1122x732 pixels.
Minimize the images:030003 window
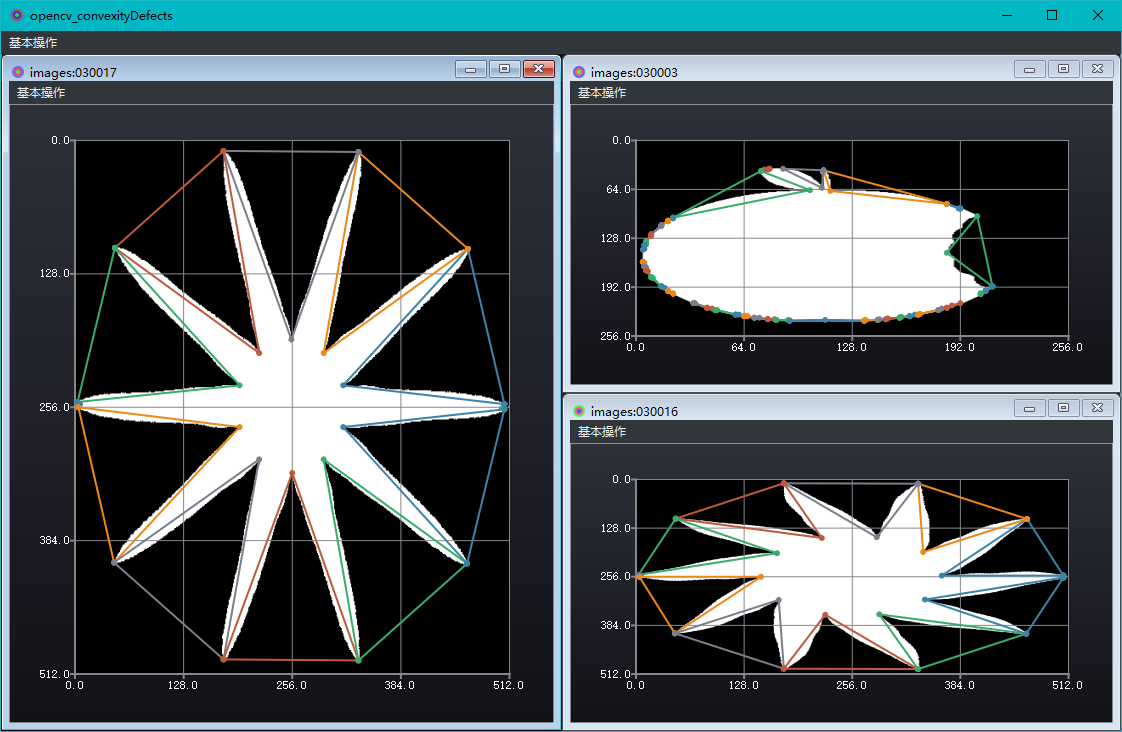[x=1029, y=69]
